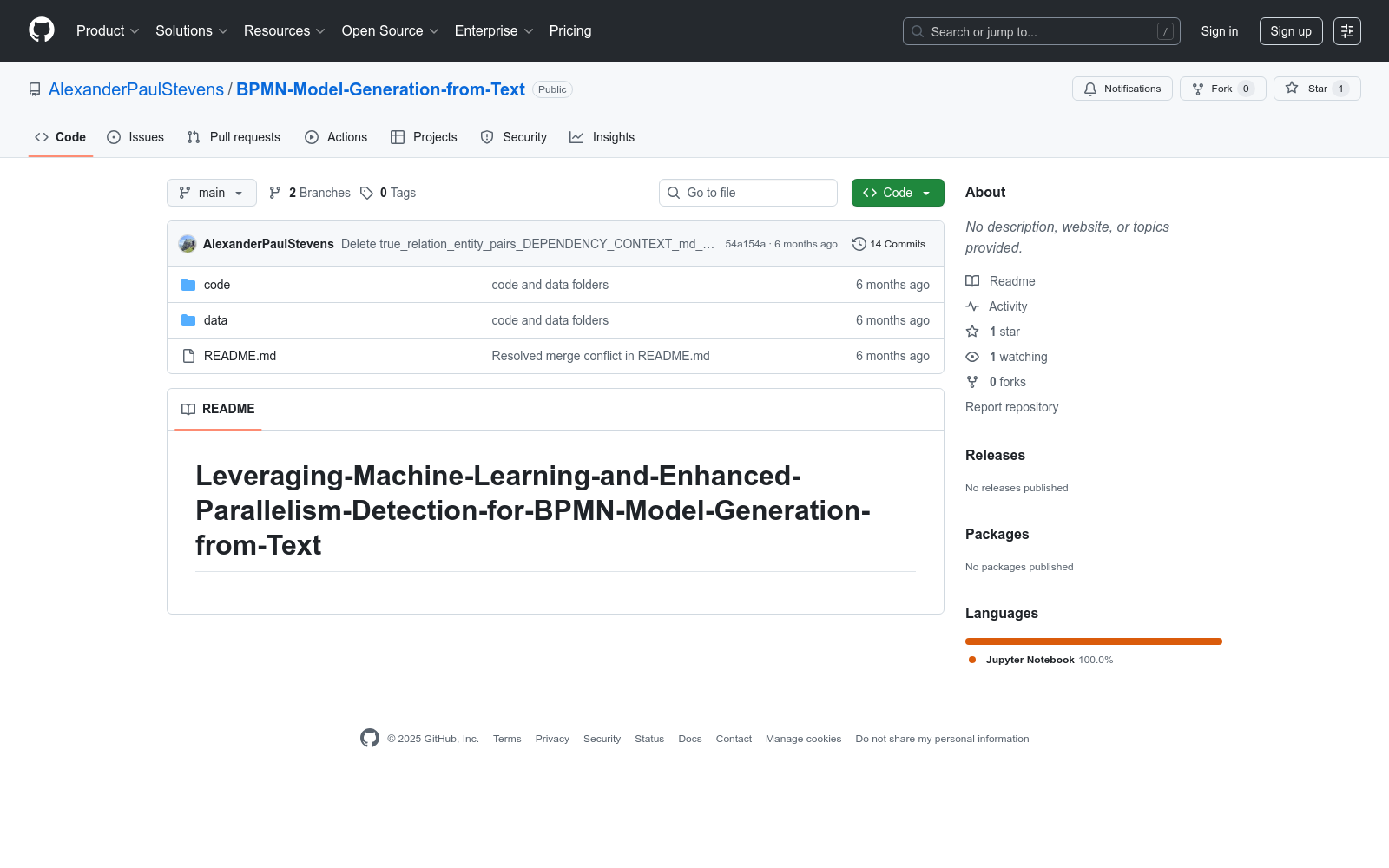The image size is (1389, 868).
Task: Switch to the Pull requests tab
Action: pyautogui.click(x=234, y=137)
